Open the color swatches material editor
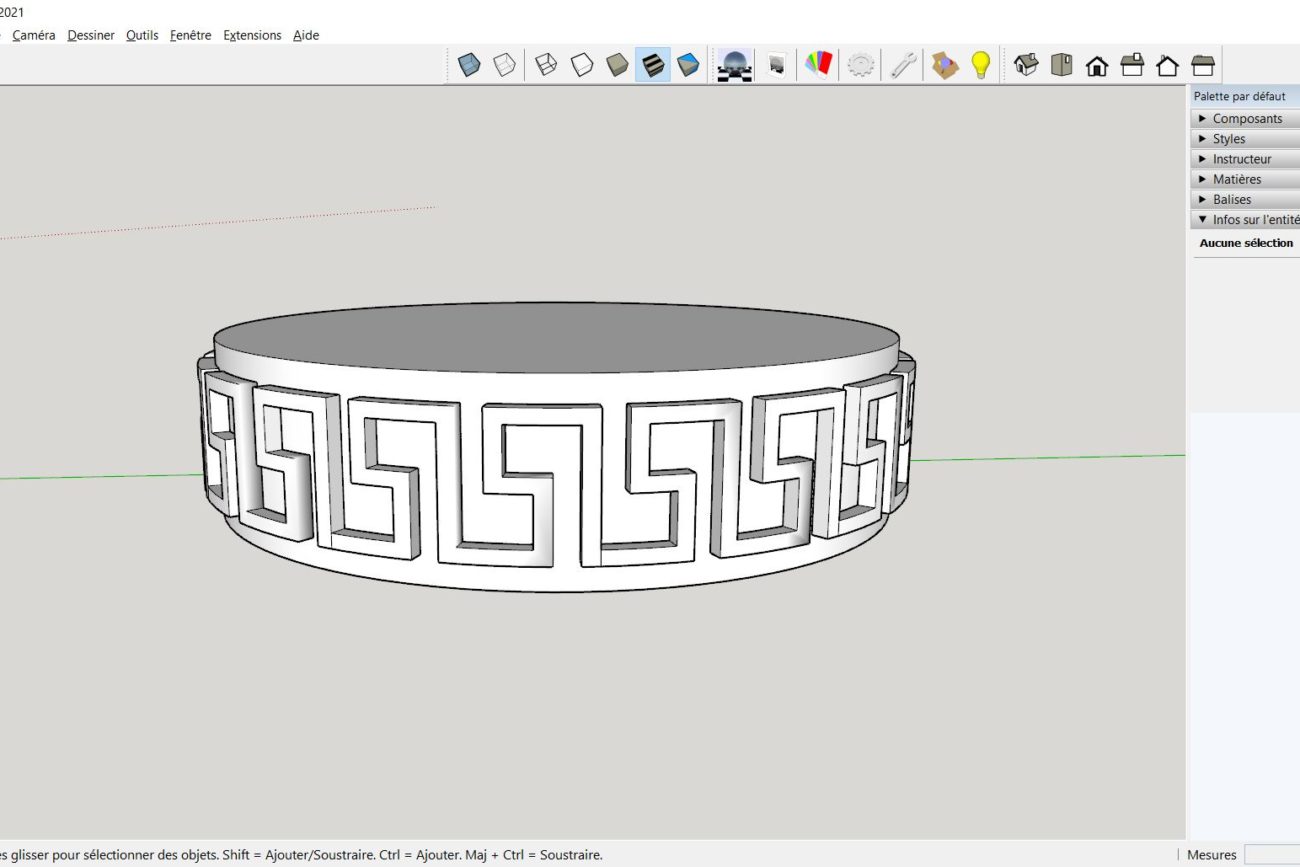Image resolution: width=1300 pixels, height=867 pixels. [x=818, y=65]
